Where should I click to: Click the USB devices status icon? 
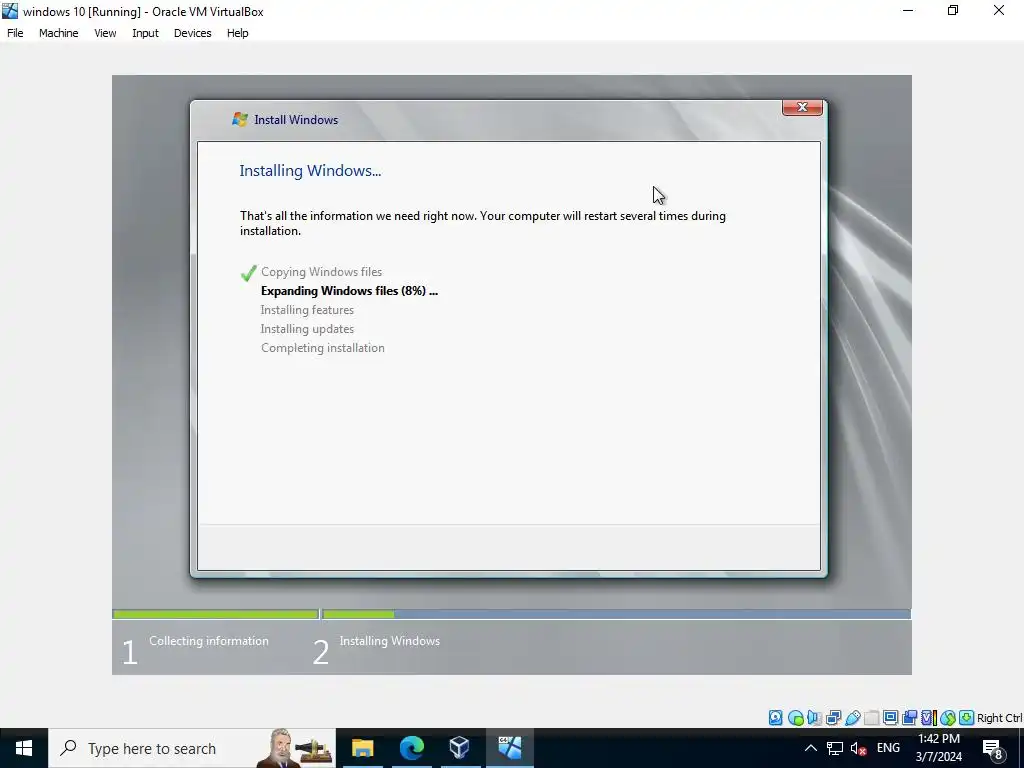tap(852, 718)
